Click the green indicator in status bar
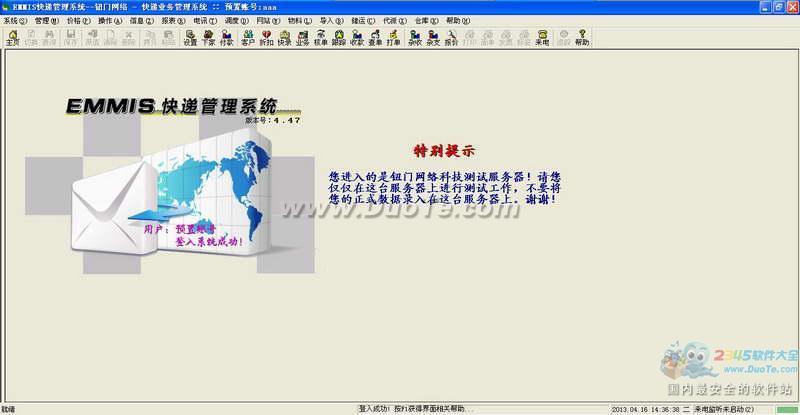This screenshot has height=415, width=800. point(787,409)
